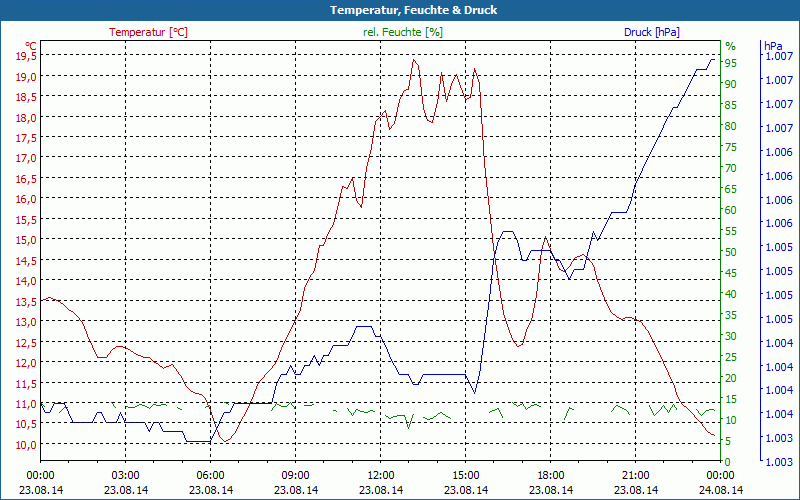Click the '17,0' temperature axis value
The image size is (800, 500).
point(26,158)
